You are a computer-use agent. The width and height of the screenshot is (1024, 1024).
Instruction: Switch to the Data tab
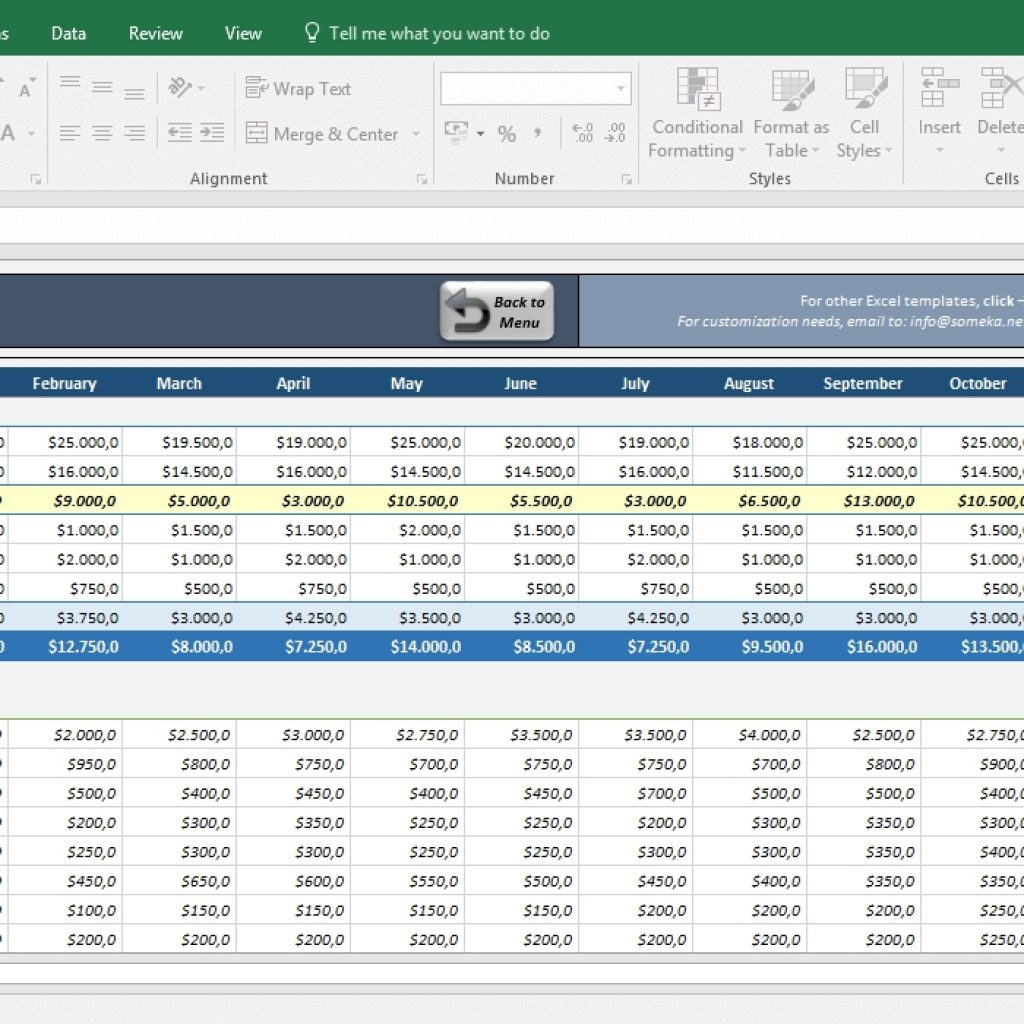(x=68, y=33)
